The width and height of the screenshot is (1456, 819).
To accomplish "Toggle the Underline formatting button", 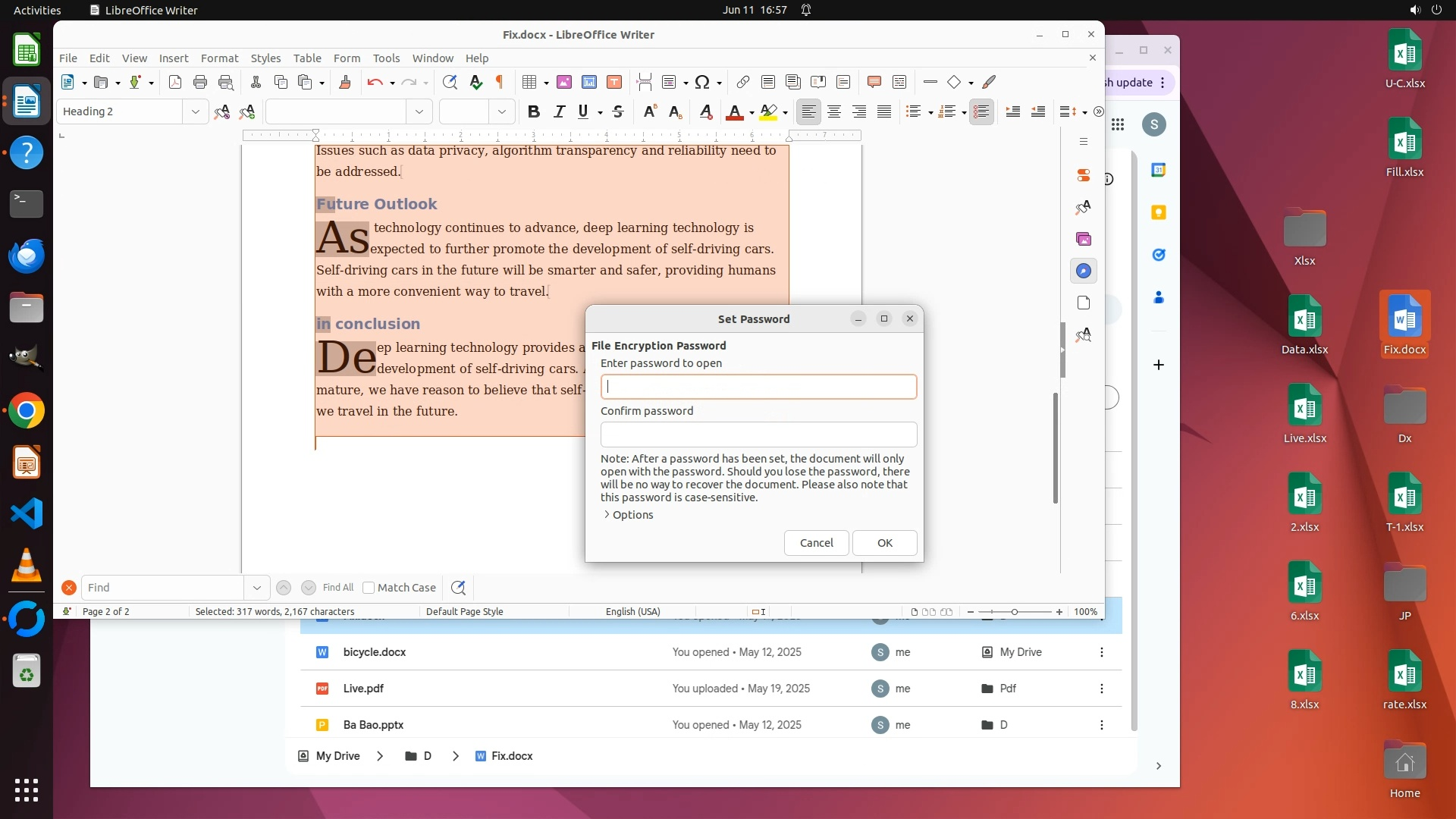I will [582, 111].
